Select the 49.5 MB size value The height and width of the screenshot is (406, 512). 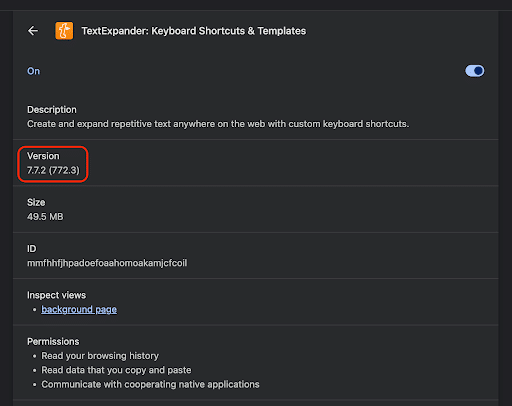[45, 217]
